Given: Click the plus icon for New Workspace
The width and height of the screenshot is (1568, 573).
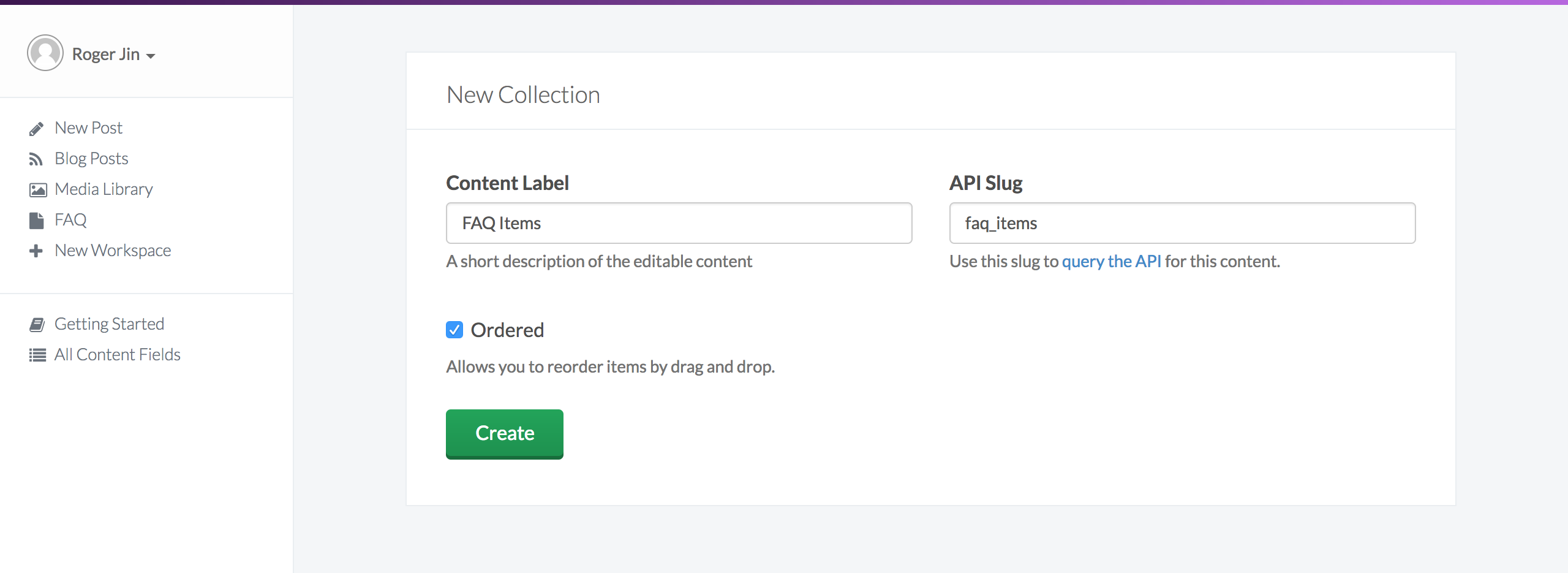Looking at the screenshot, I should tap(36, 251).
